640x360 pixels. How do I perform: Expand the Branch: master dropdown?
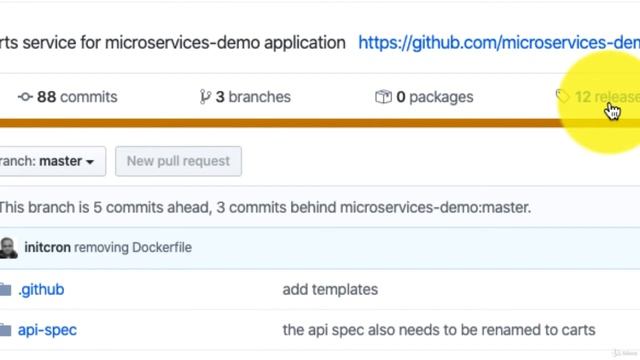(52, 161)
